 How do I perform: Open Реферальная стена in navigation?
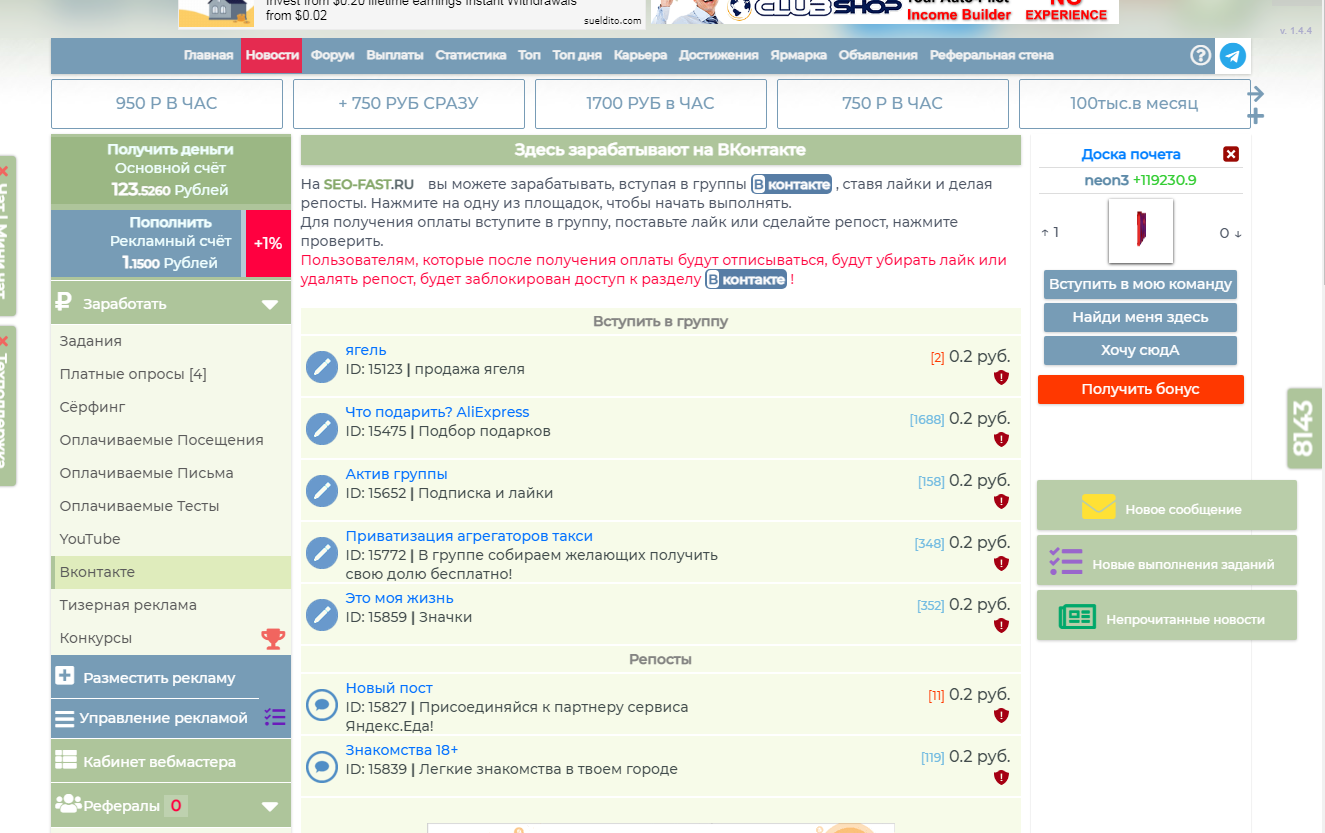991,55
